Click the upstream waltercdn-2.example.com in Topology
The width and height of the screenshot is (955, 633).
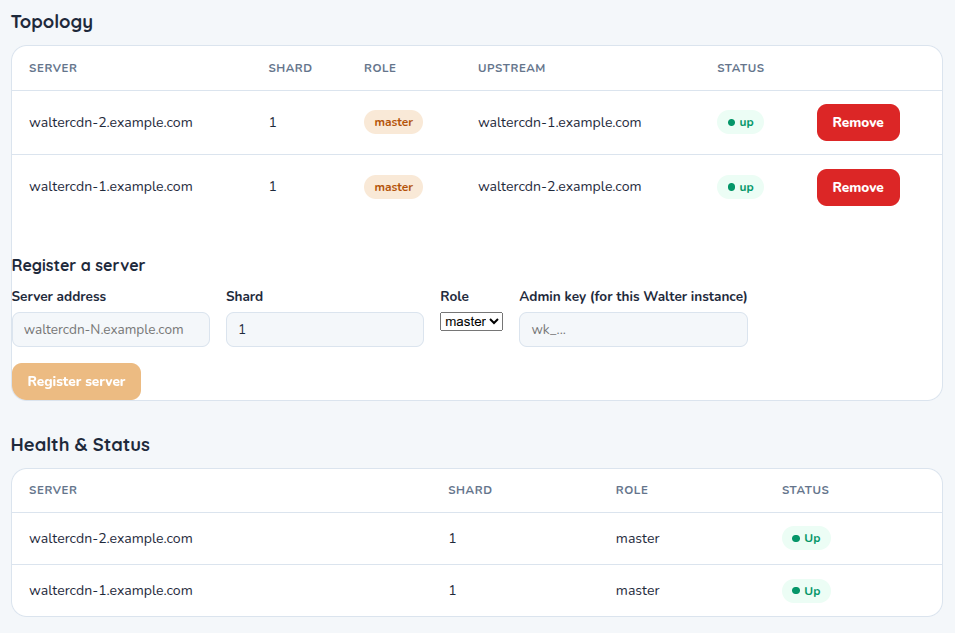(x=560, y=186)
